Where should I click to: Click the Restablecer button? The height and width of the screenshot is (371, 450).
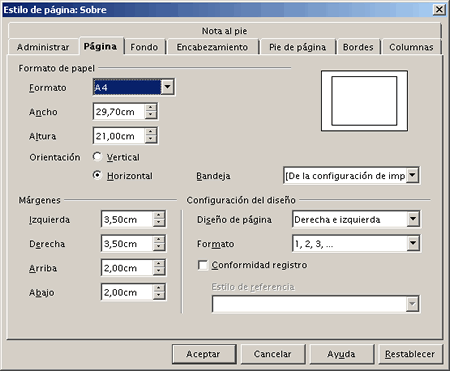click(410, 354)
